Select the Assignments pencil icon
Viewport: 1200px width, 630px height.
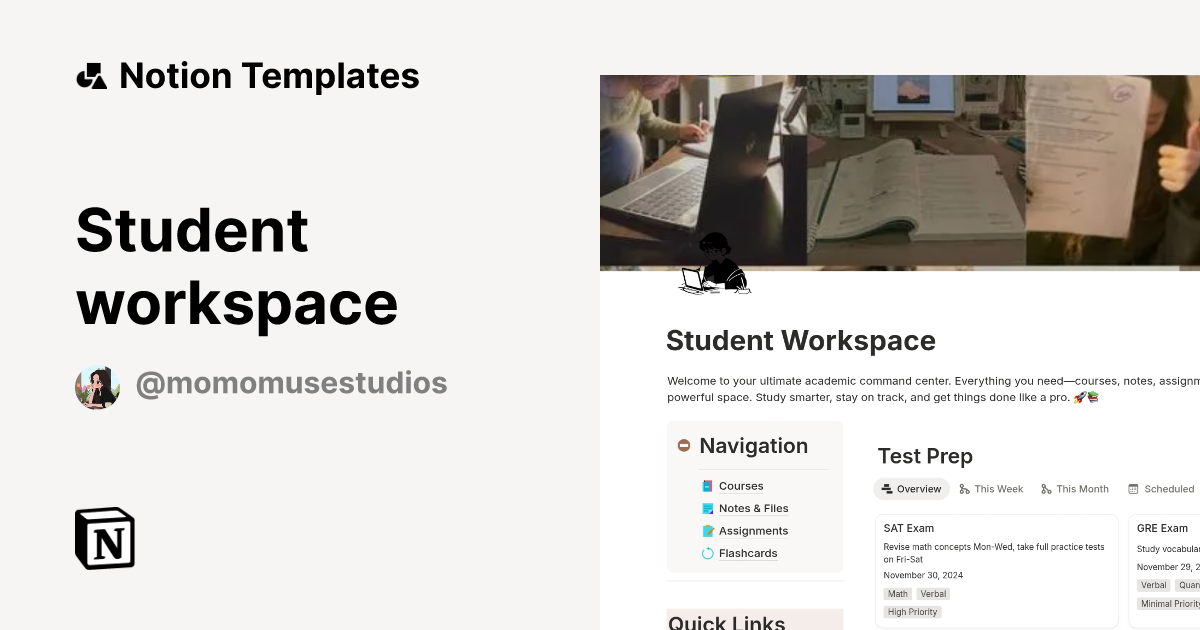(x=707, y=531)
